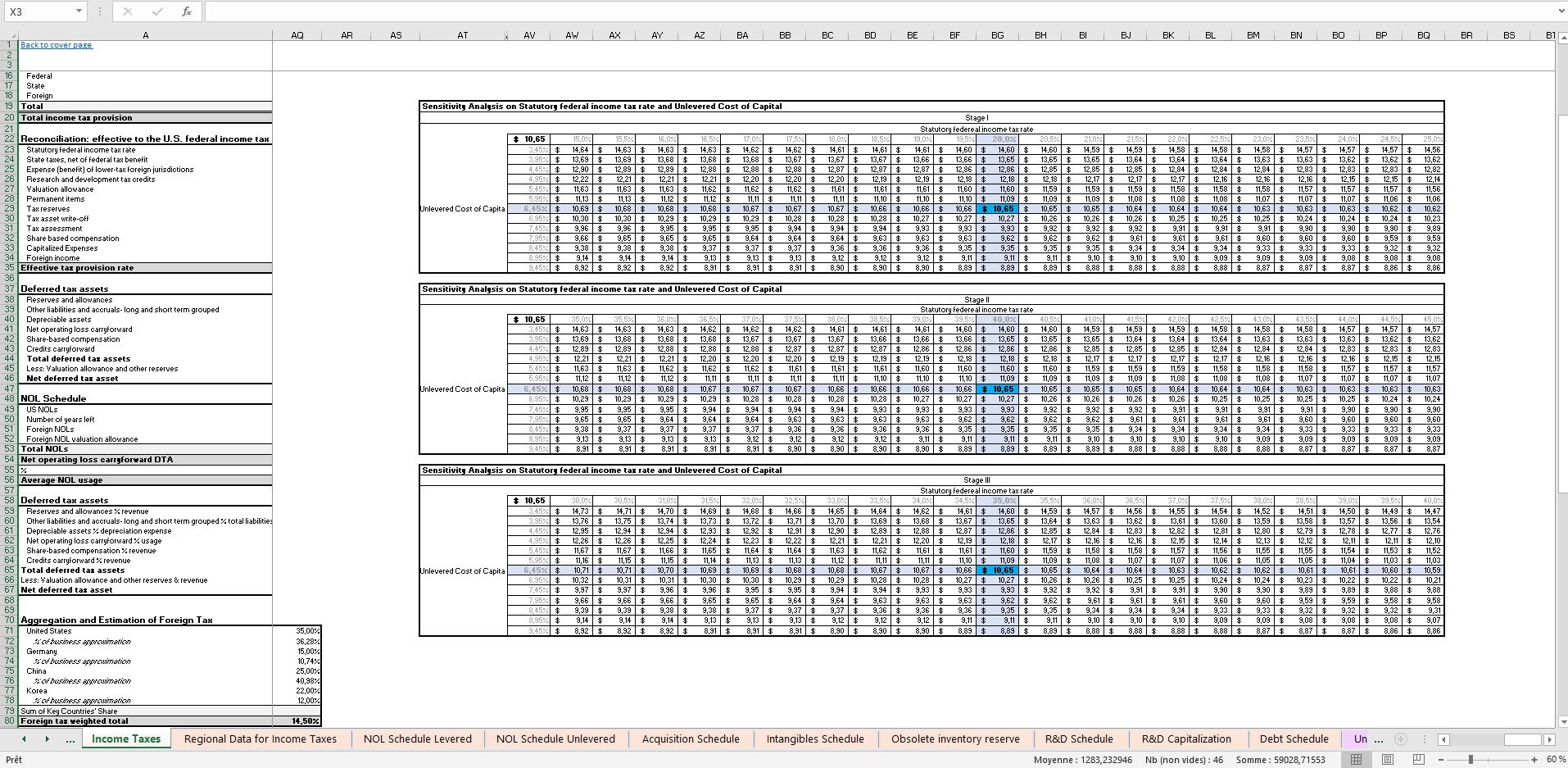This screenshot has width=1568, height=768.
Task: Click United States 35,00% value cell
Action: (297, 631)
